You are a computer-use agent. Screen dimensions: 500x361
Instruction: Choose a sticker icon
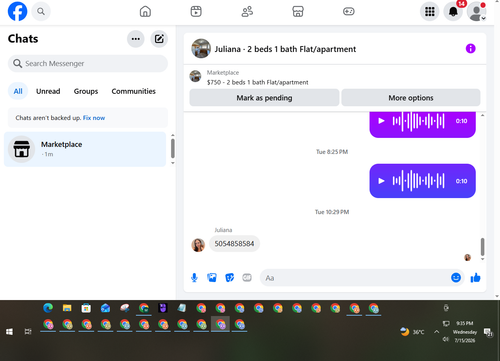(229, 278)
